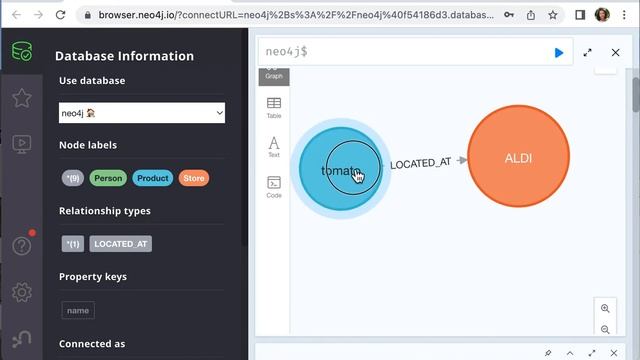Close the query editor with X
Screen dimensions: 640x360
(616, 53)
